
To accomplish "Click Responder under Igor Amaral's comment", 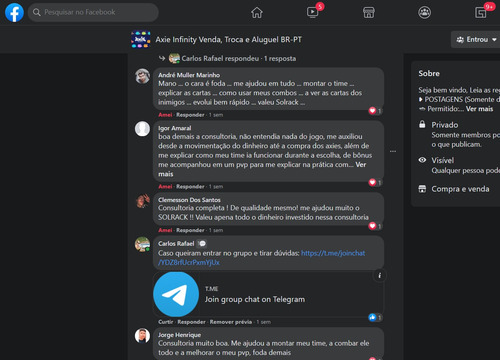I will [190, 186].
